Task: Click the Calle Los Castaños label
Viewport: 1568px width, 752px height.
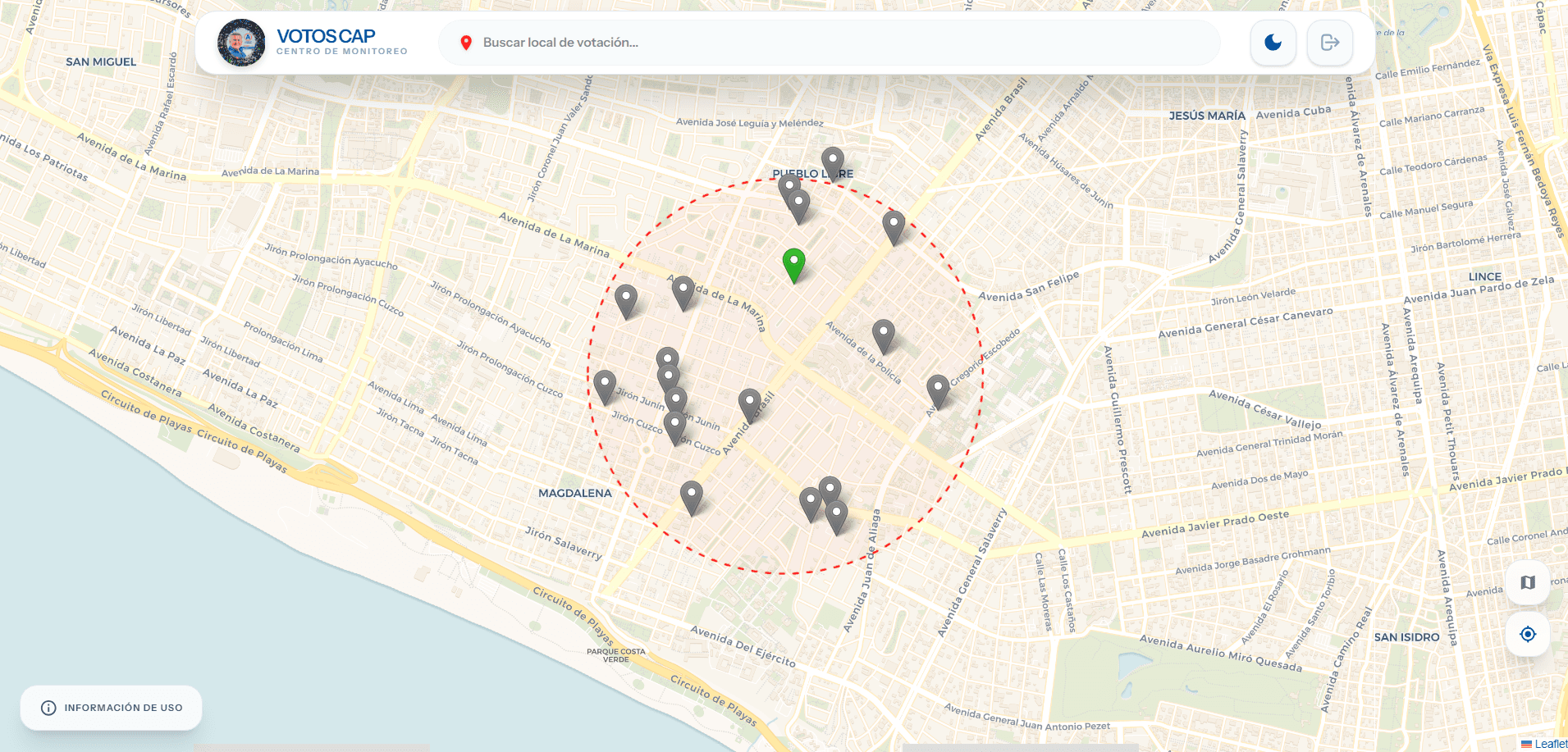Action: tap(1066, 590)
